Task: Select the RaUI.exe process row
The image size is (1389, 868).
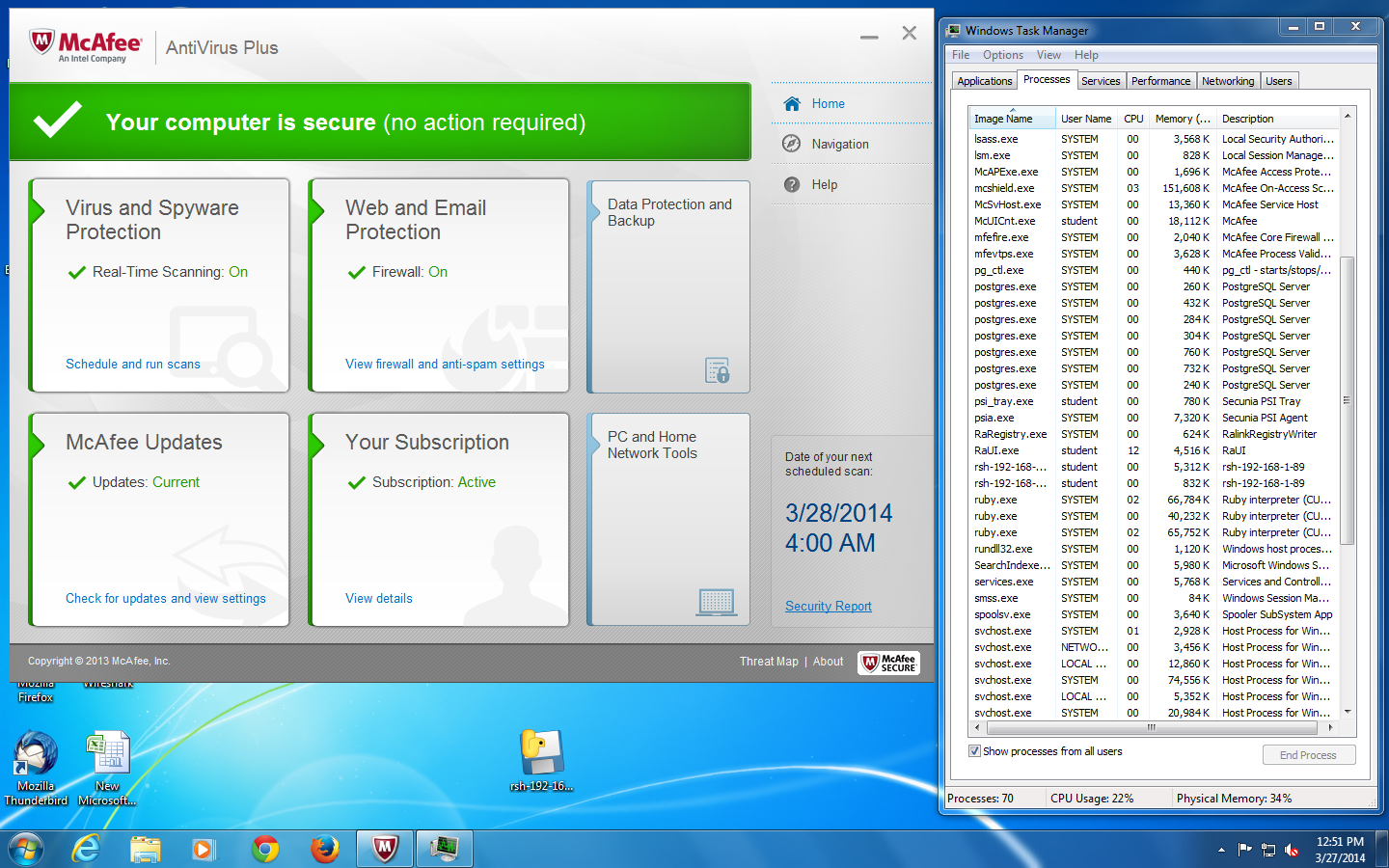Action: click(x=1154, y=450)
